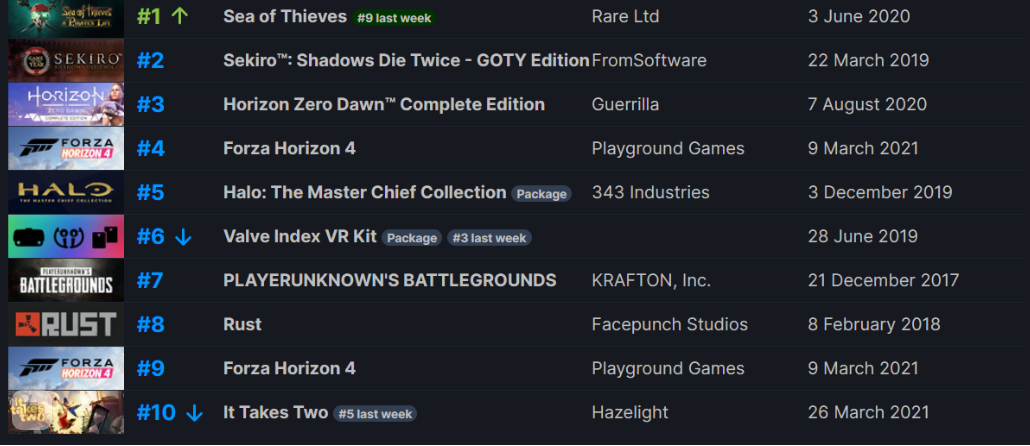Click the KRAFTON, Inc. developer name
This screenshot has width=1030, height=446.
coord(651,280)
